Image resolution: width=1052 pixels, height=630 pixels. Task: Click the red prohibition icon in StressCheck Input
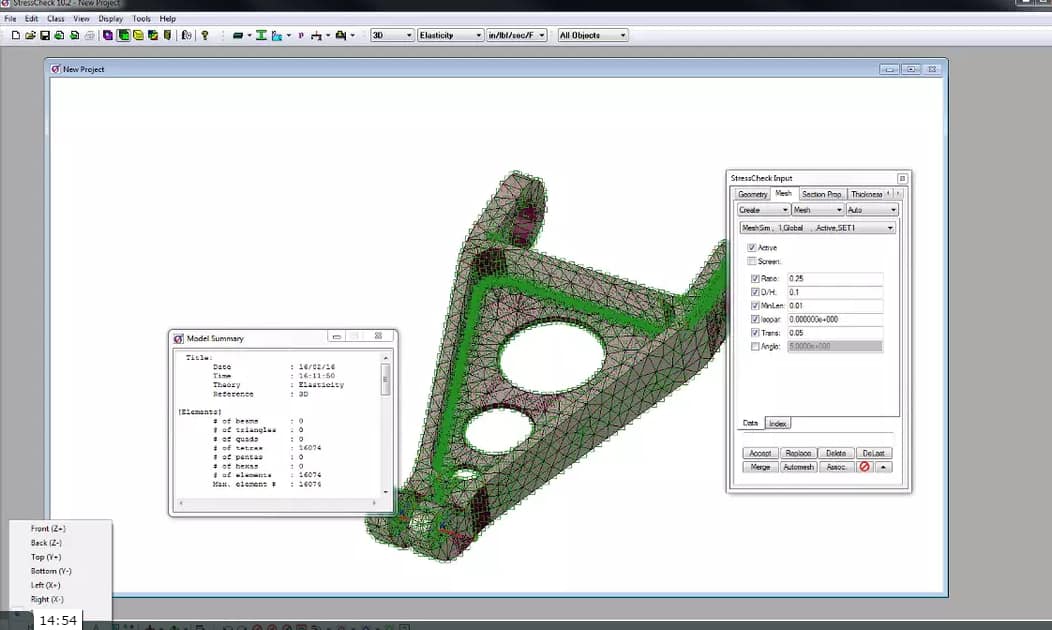pos(864,467)
